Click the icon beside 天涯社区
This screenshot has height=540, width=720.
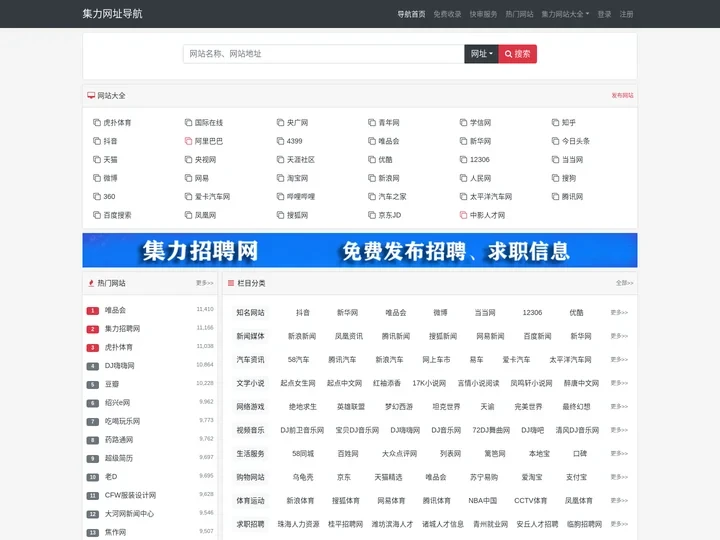[x=280, y=159]
